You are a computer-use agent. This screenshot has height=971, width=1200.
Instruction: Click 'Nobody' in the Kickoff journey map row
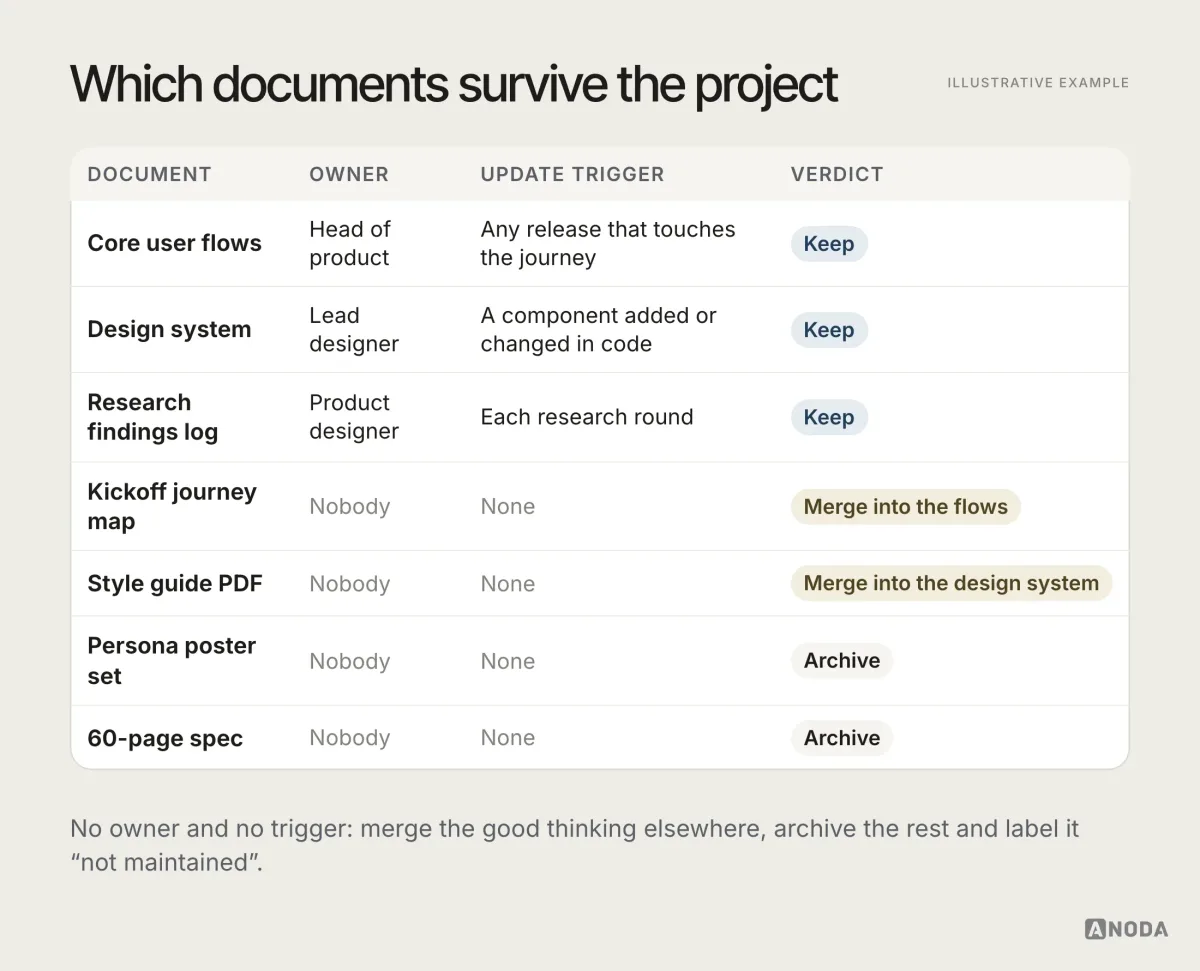pos(349,506)
